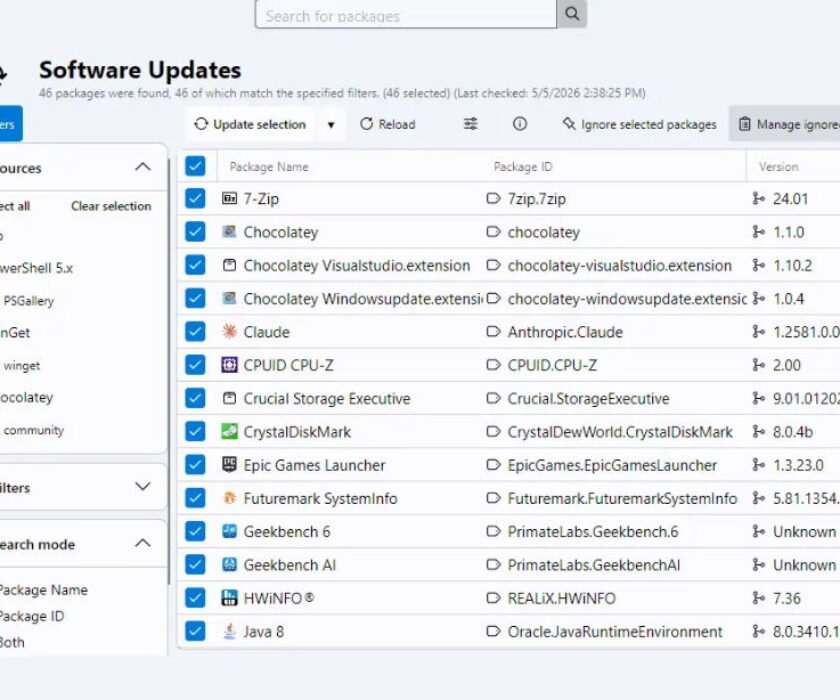
Task: Click the Java 8 icon
Action: [x=229, y=631]
